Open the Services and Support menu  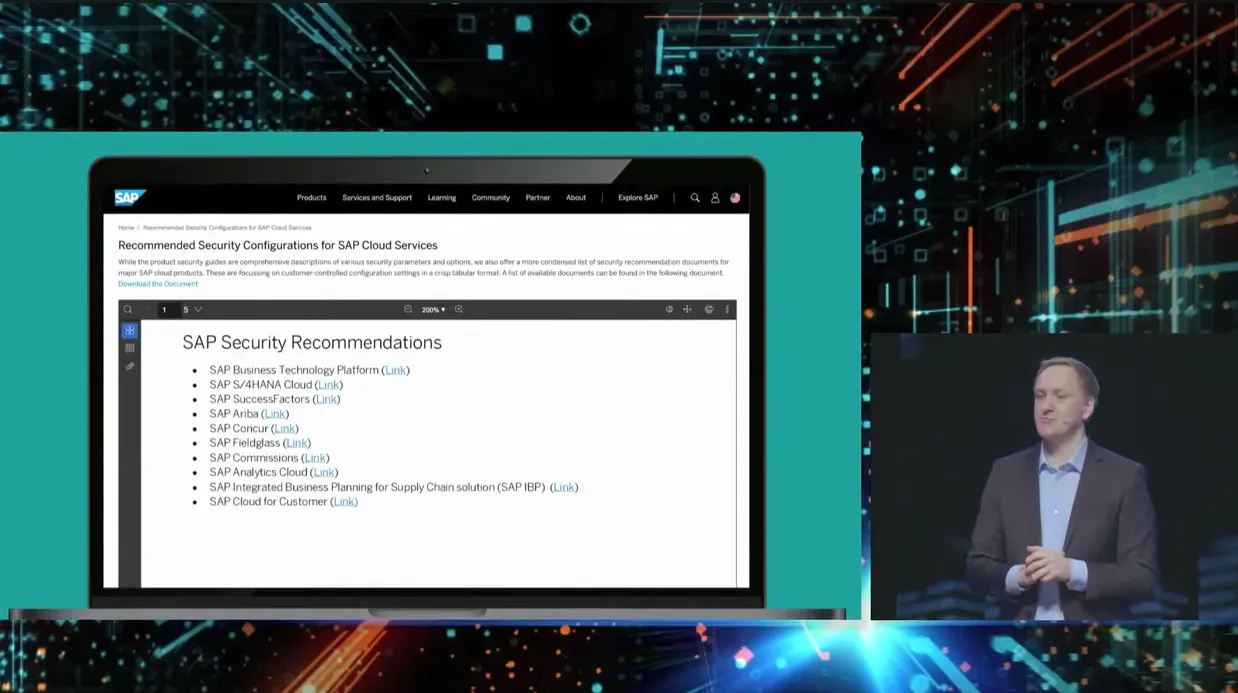(x=377, y=198)
